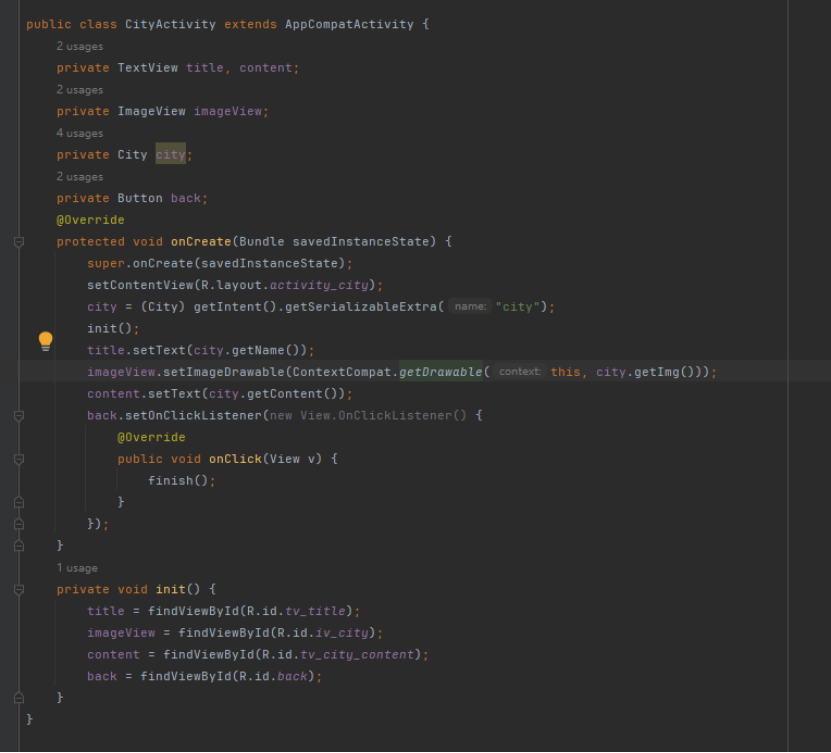831x753 pixels.
Task: Click the CityActivity class name
Action: click(x=171, y=24)
